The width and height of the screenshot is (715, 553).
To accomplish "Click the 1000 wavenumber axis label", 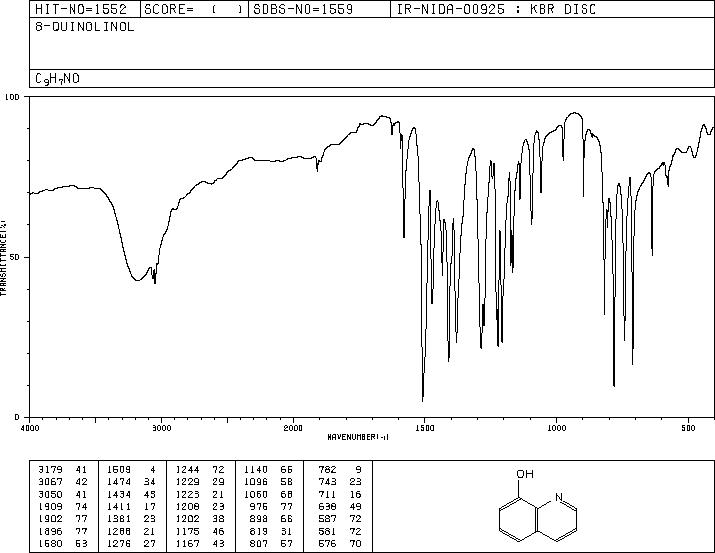I will (x=556, y=428).
